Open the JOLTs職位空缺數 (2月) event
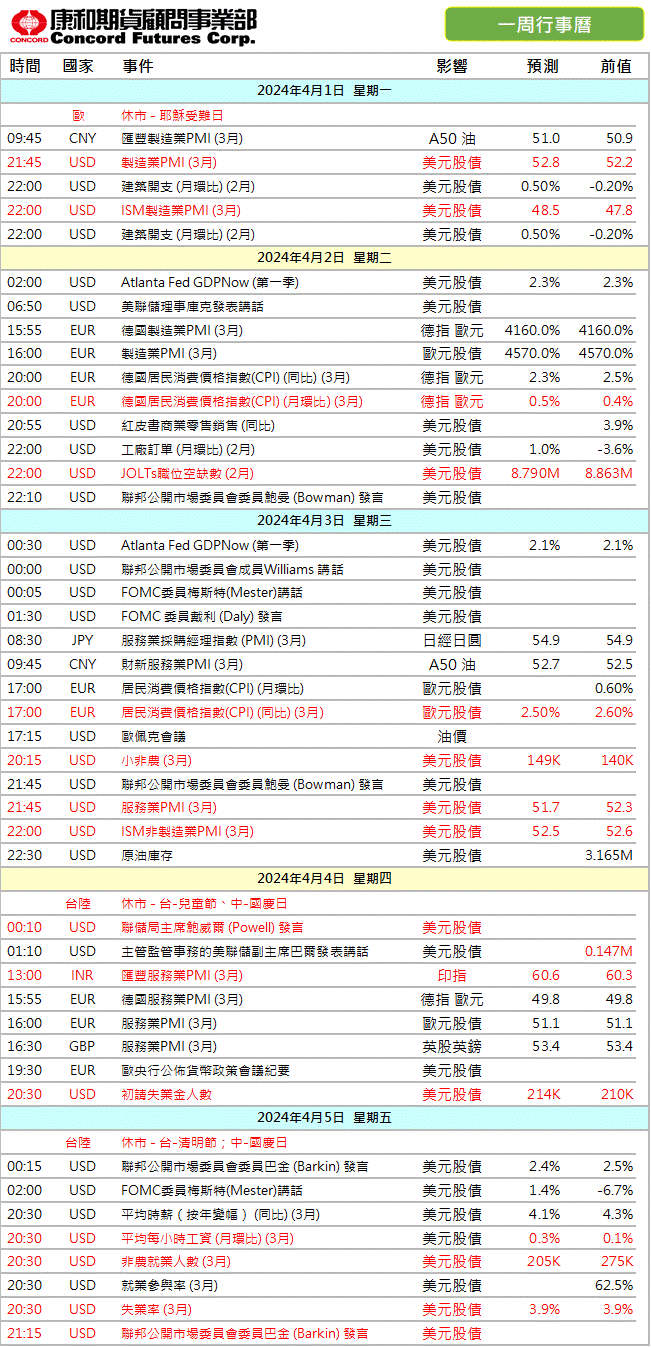Viewport: 651px width, 1347px height. (187, 473)
